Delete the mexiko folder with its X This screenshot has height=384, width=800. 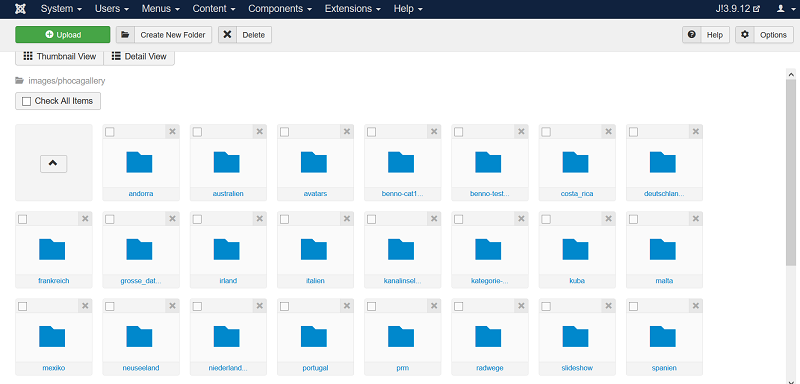coord(85,306)
